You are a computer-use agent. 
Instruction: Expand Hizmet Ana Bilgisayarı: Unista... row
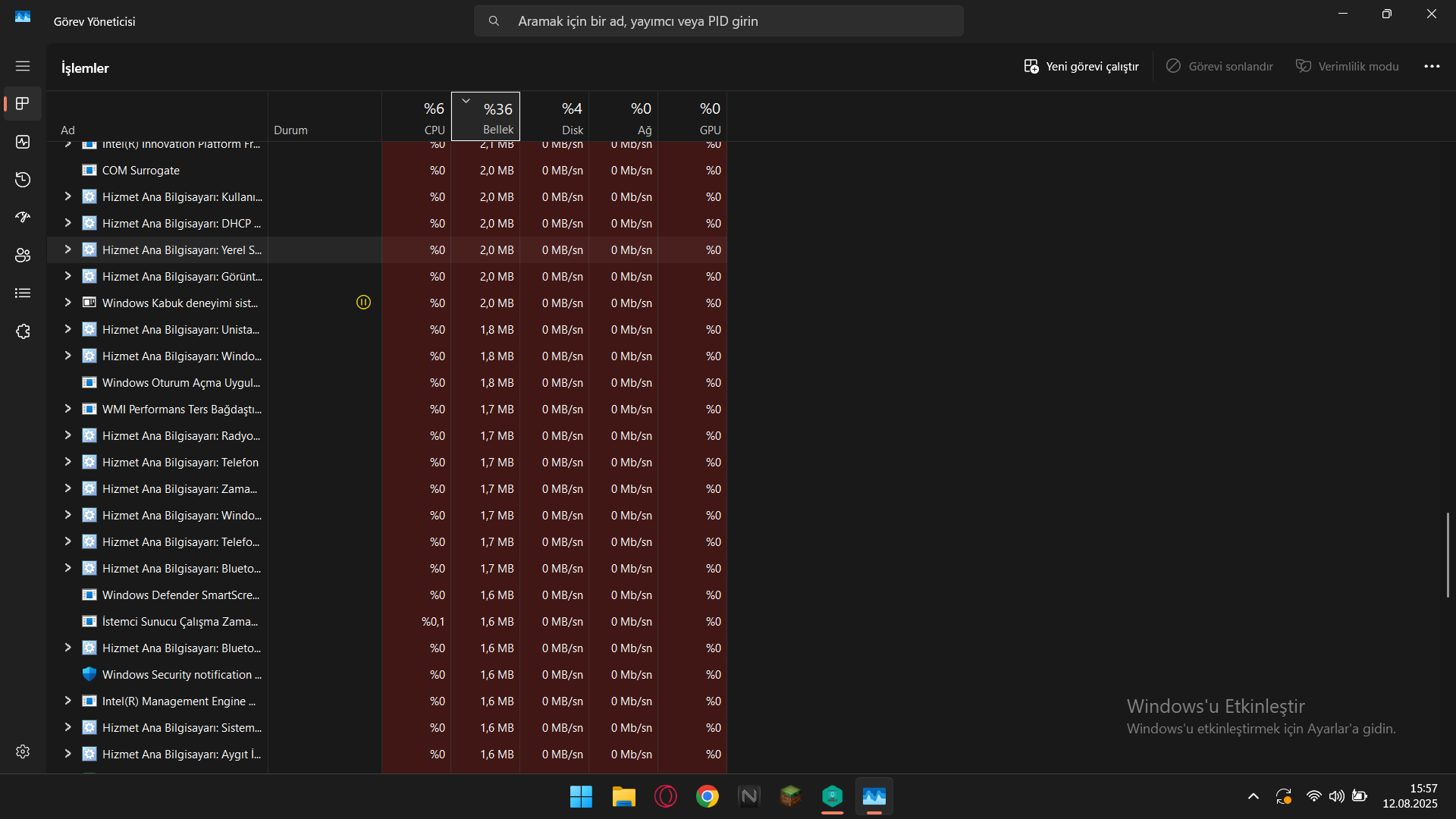tap(67, 329)
